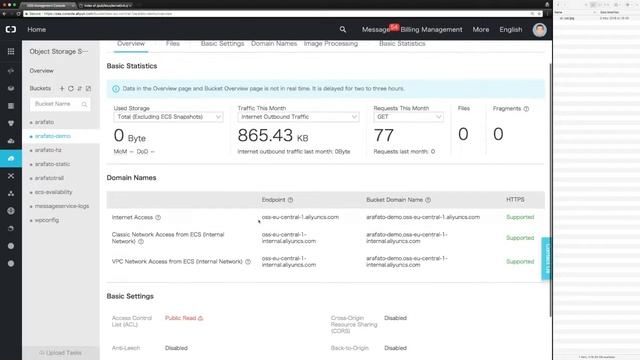Viewport: 640px width, 360px height.
Task: Click the Internet Access help icon
Action: coord(158,218)
